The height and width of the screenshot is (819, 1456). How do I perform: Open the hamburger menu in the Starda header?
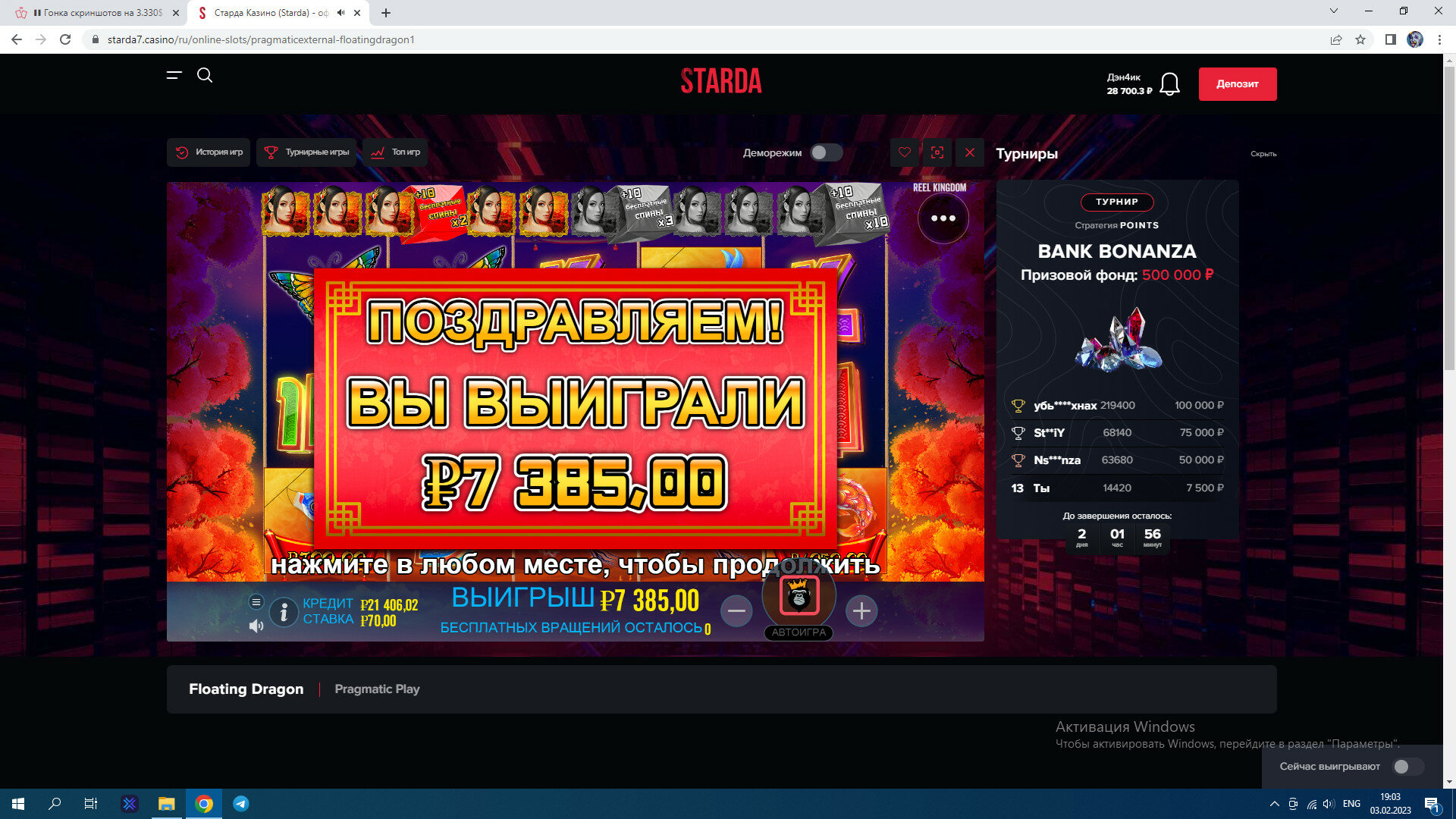point(174,75)
